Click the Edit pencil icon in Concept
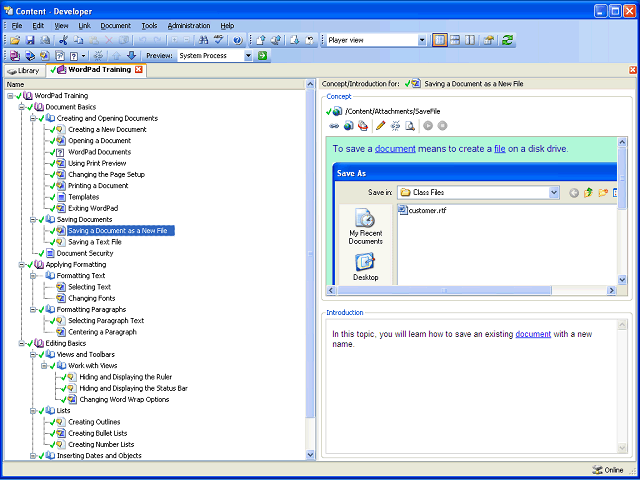Screen dimensions: 640x480 [380, 126]
